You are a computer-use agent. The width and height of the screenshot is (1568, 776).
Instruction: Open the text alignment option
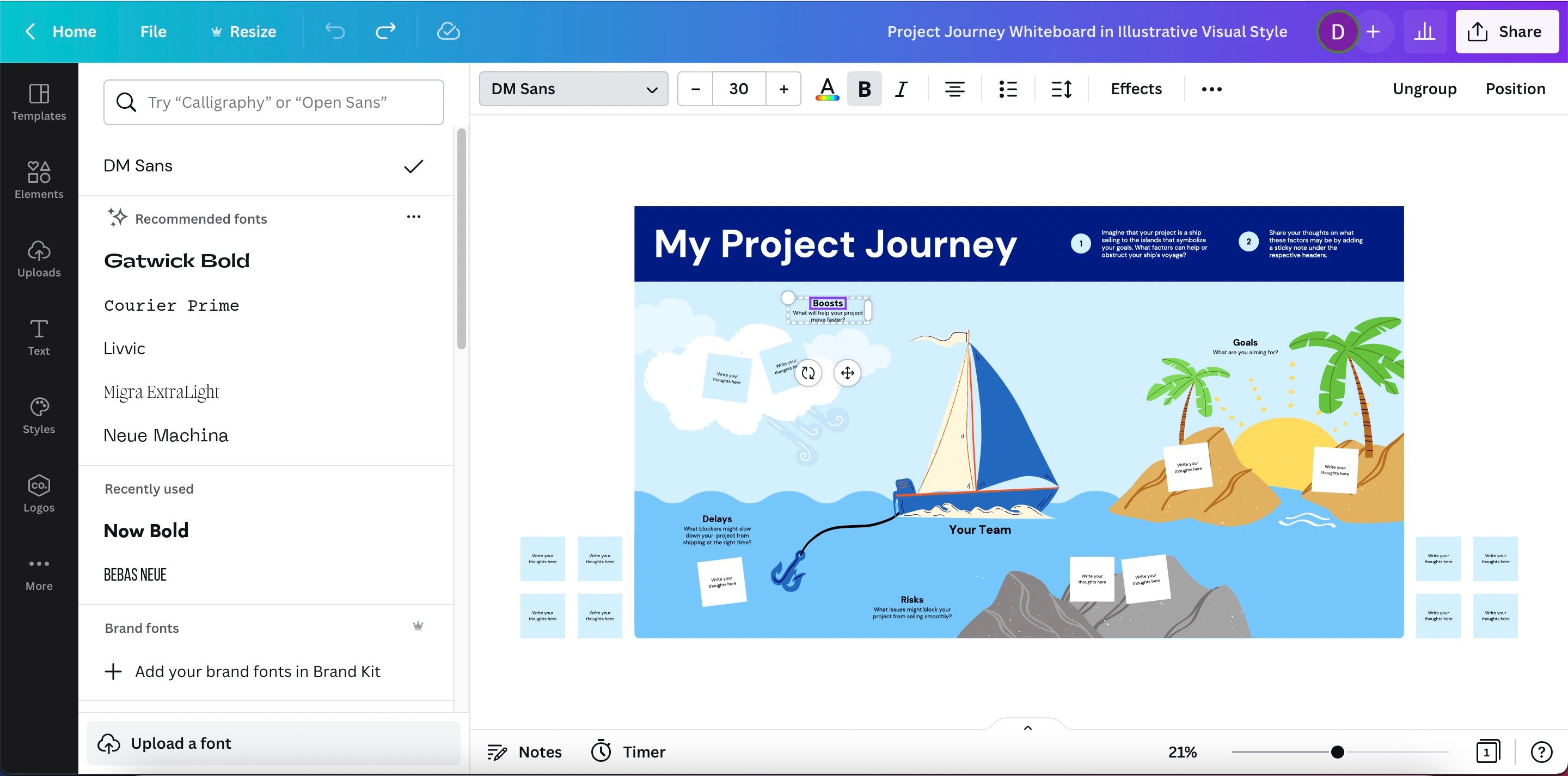[x=954, y=89]
